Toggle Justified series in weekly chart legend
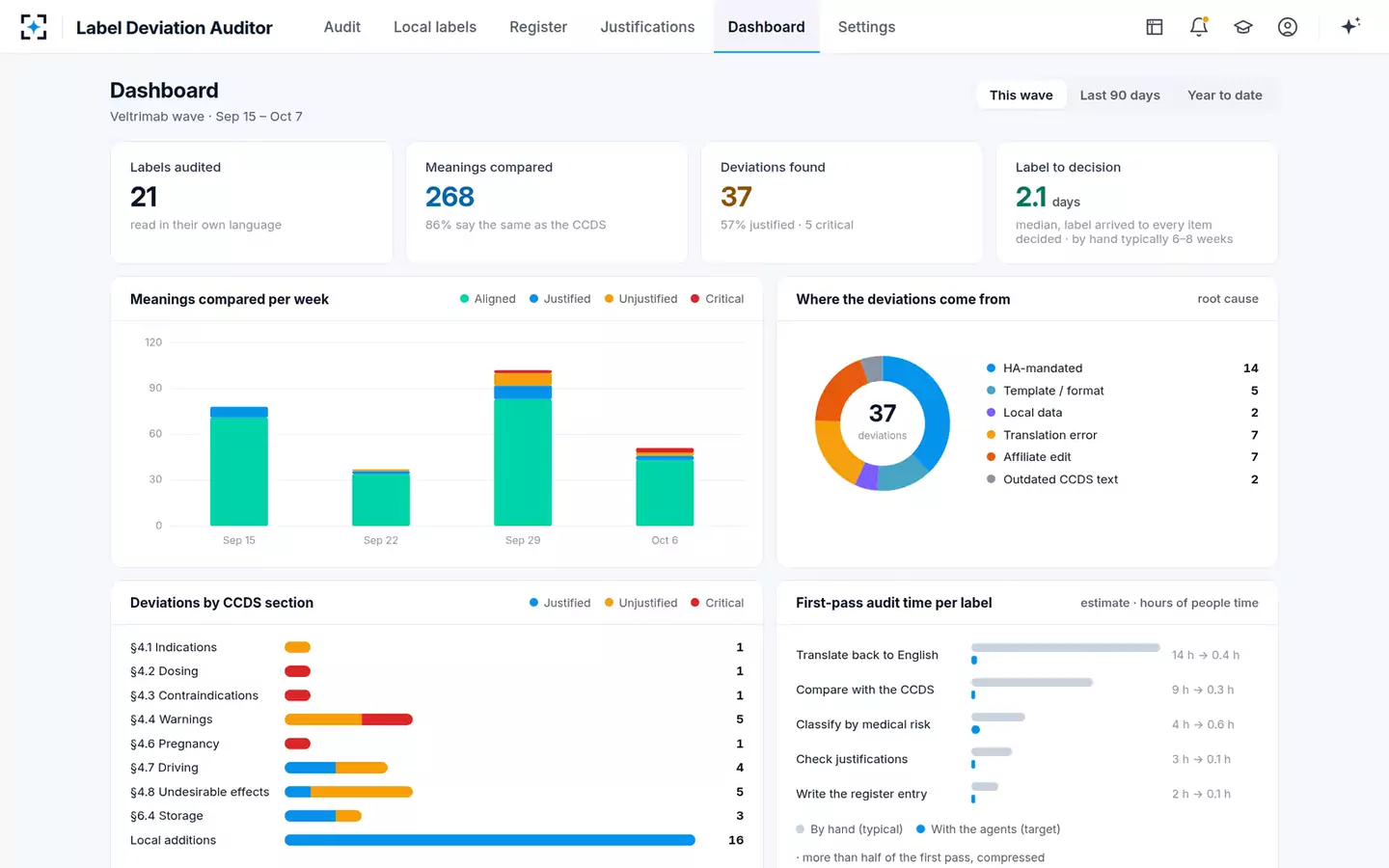This screenshot has width=1389, height=868. (559, 299)
